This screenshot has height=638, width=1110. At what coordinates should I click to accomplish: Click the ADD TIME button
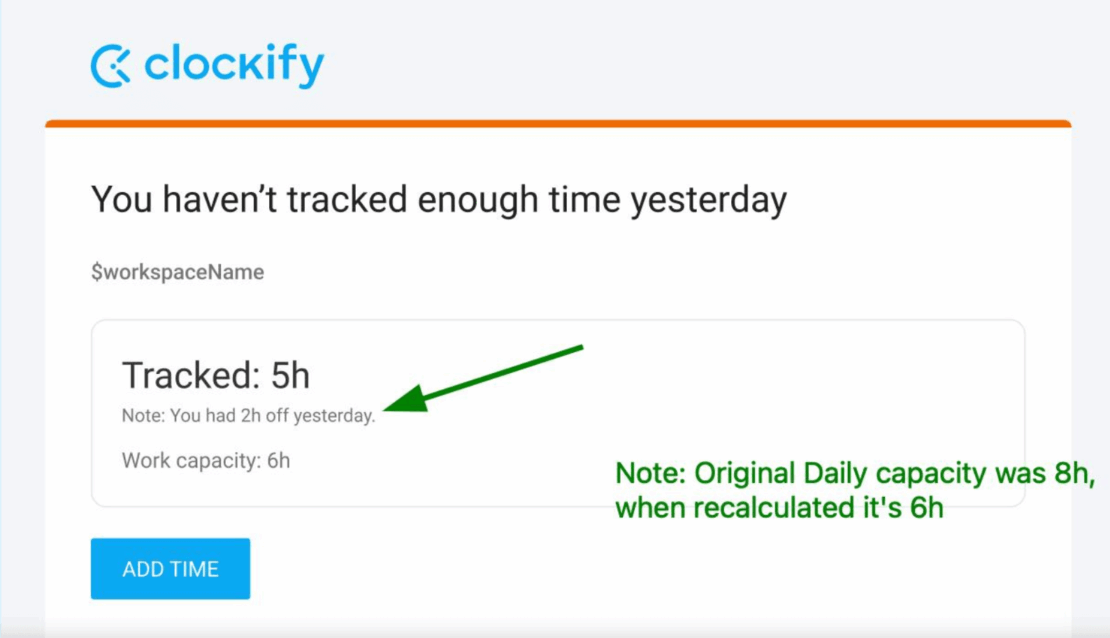click(169, 568)
